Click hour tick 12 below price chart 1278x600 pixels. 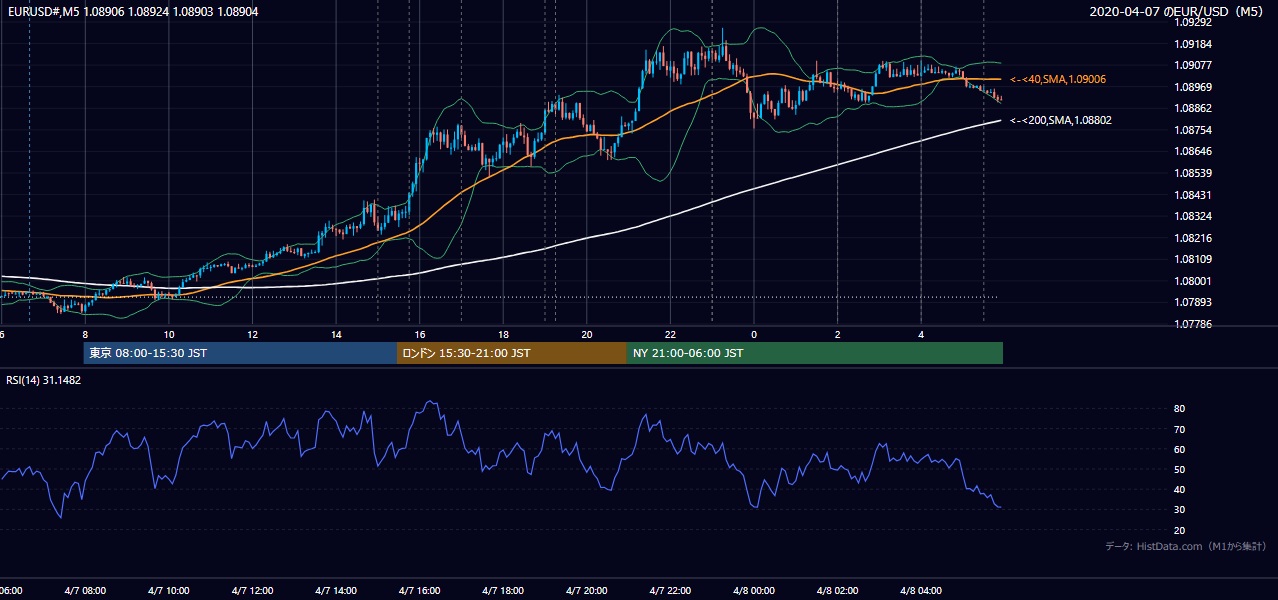tap(253, 334)
